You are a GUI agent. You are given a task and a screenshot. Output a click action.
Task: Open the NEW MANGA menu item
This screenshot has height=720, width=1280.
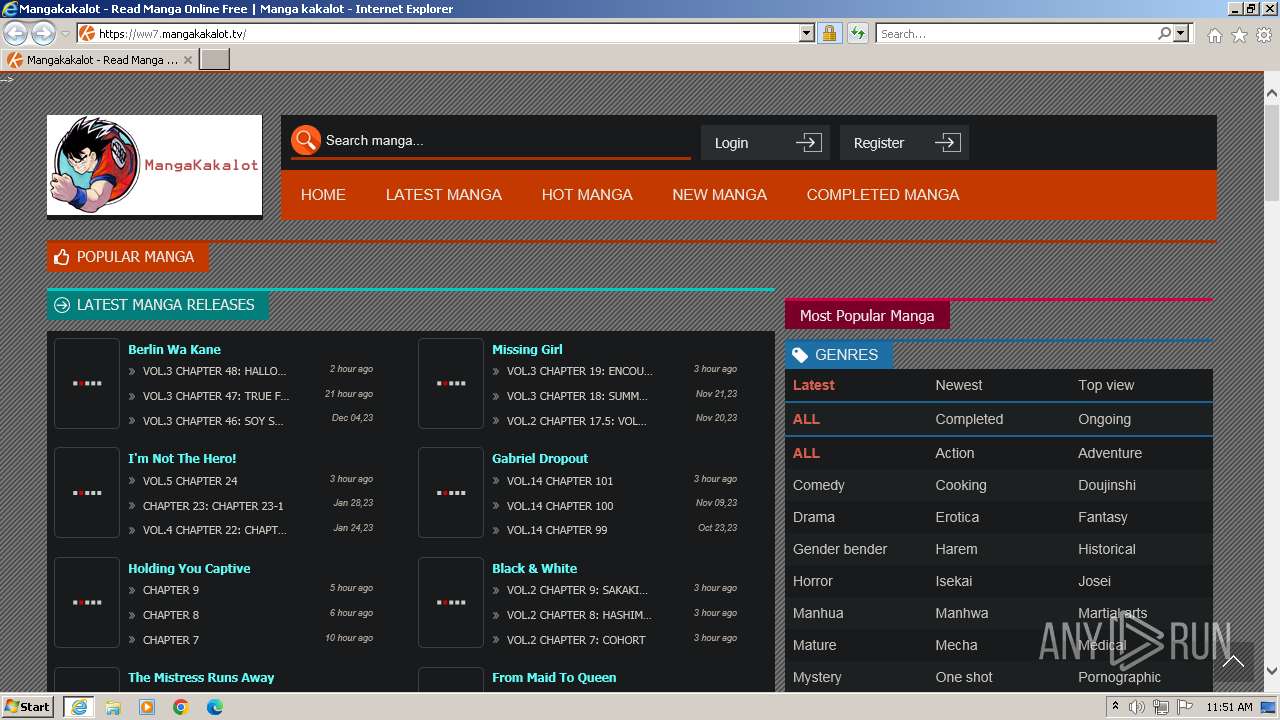tap(719, 195)
